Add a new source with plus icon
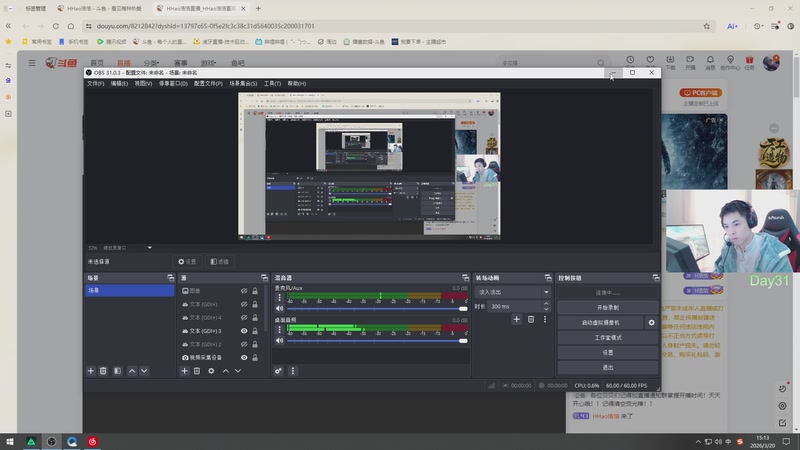Image resolution: width=800 pixels, height=450 pixels. click(x=184, y=371)
